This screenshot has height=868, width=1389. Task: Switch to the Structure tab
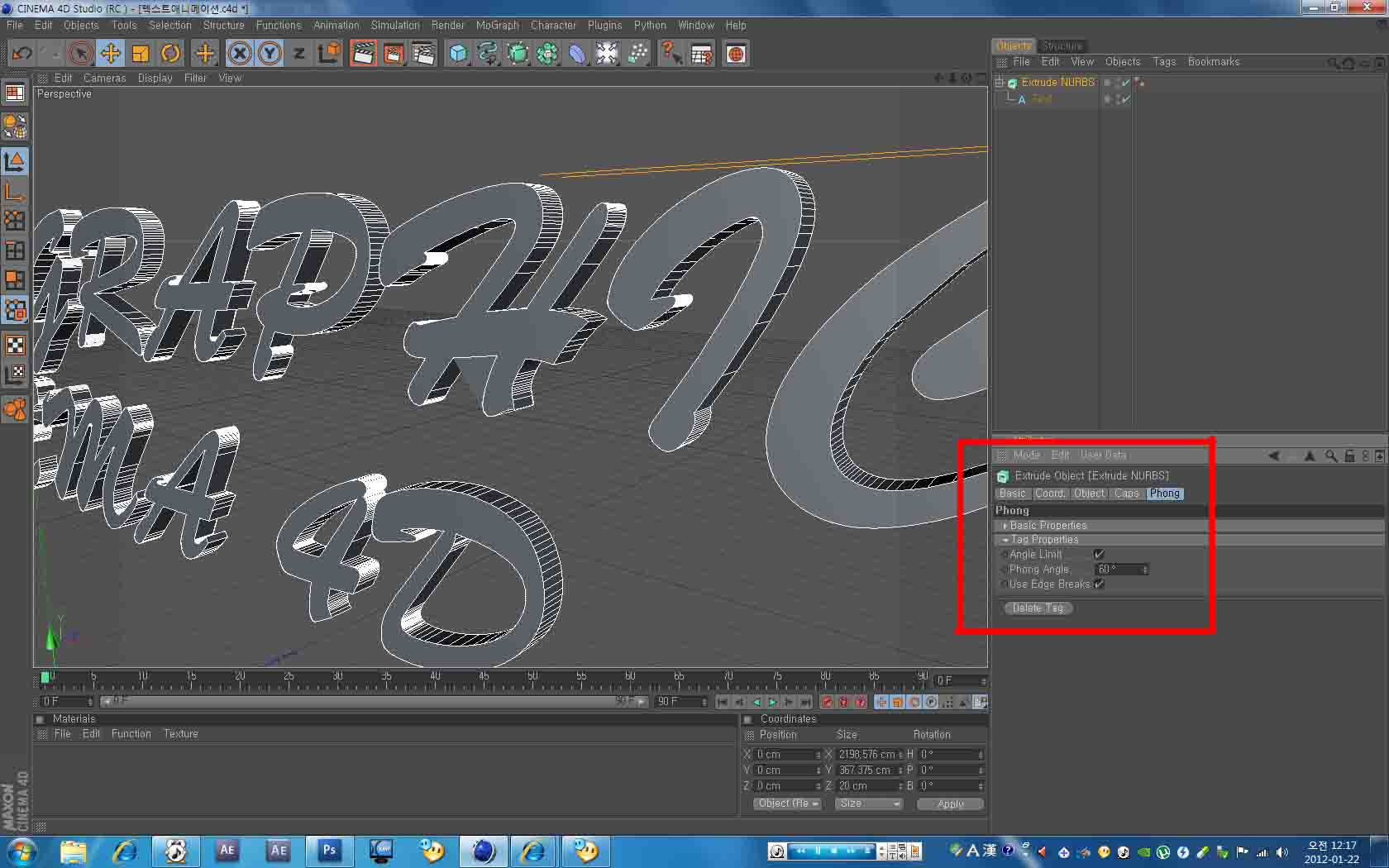(1062, 46)
